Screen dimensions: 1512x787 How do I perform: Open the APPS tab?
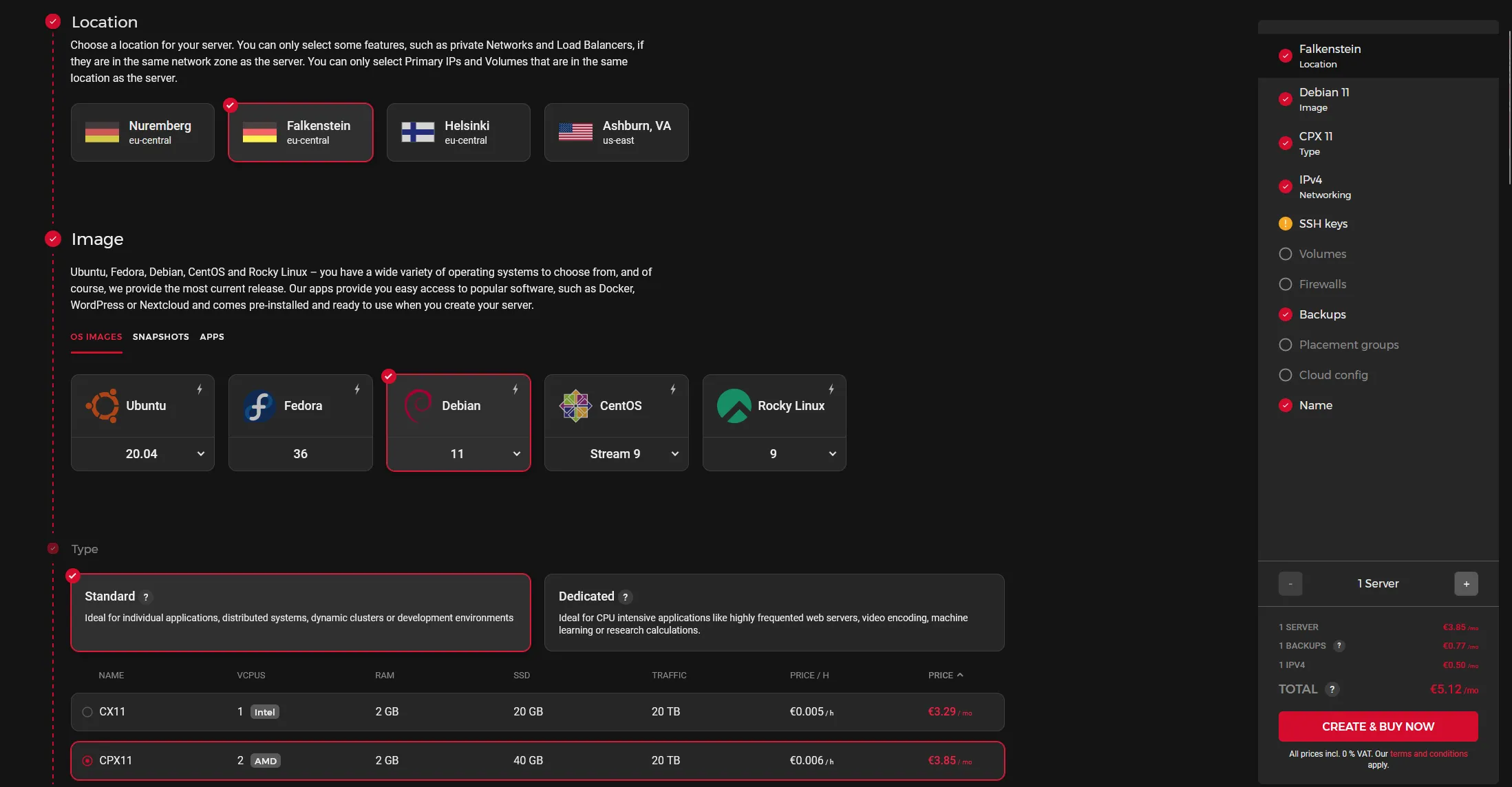coord(211,337)
